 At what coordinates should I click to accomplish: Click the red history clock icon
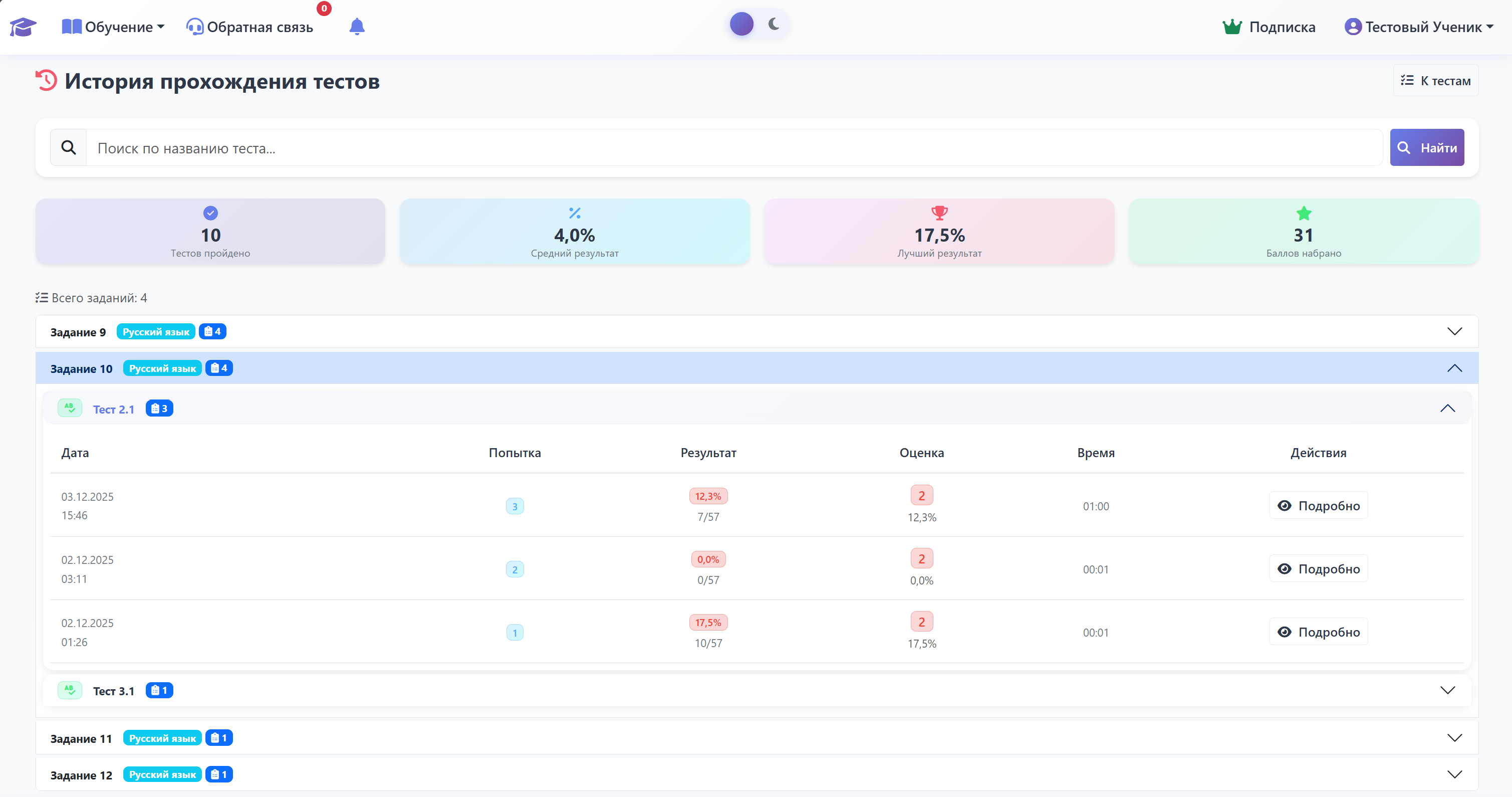(47, 81)
